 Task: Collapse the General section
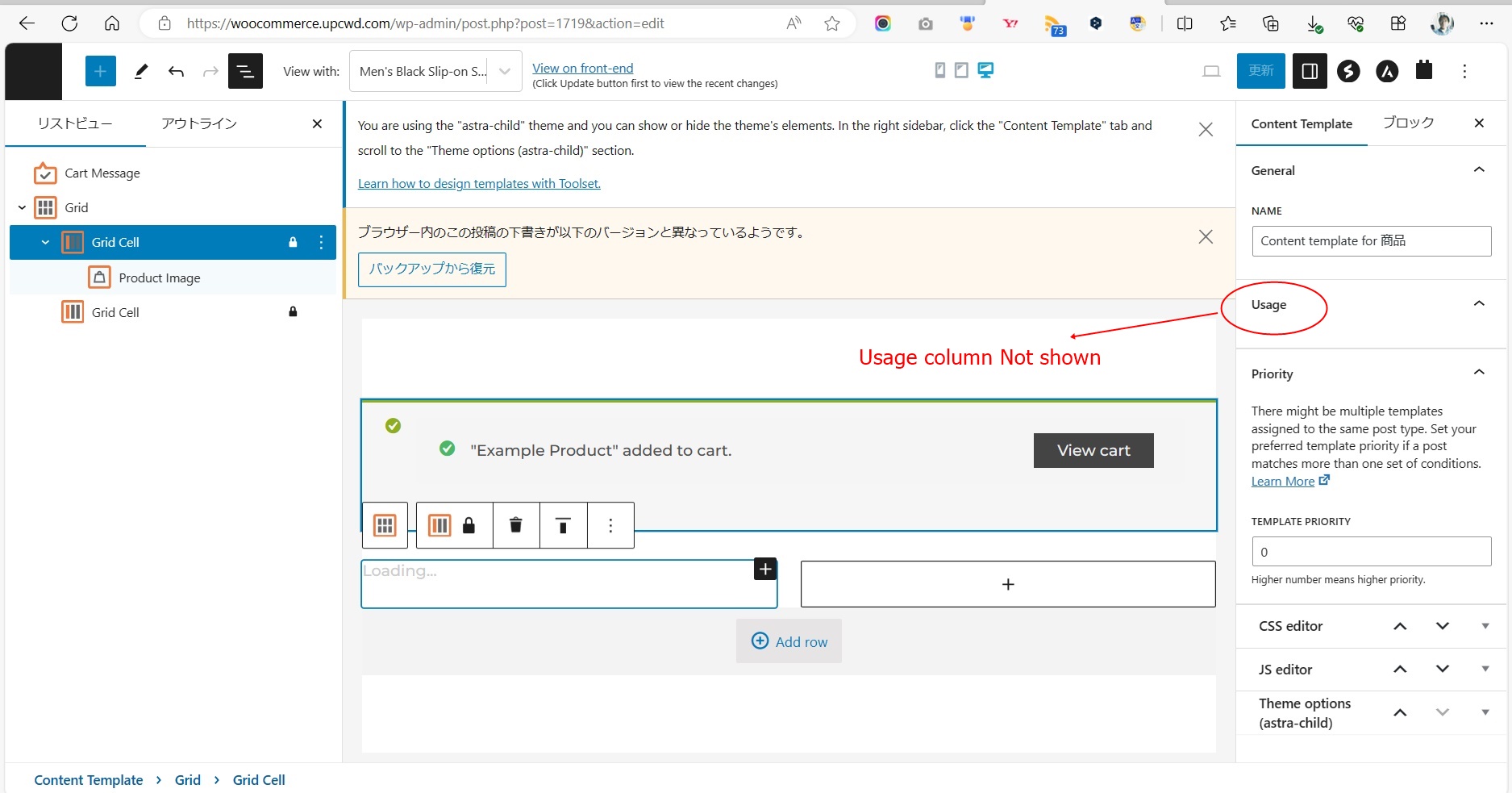point(1479,169)
